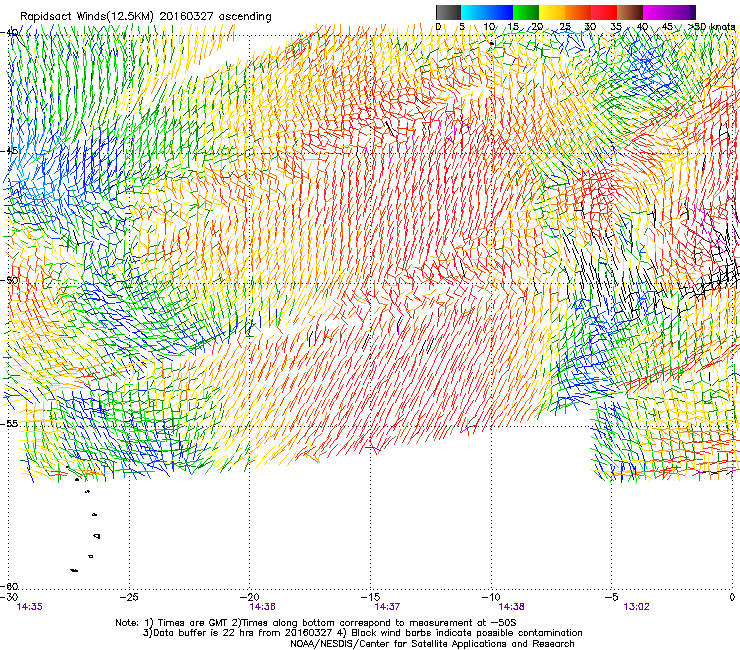Click the purple 45-50 knots legend swatch
Viewport: 740px width, 650px height.
[x=682, y=12]
